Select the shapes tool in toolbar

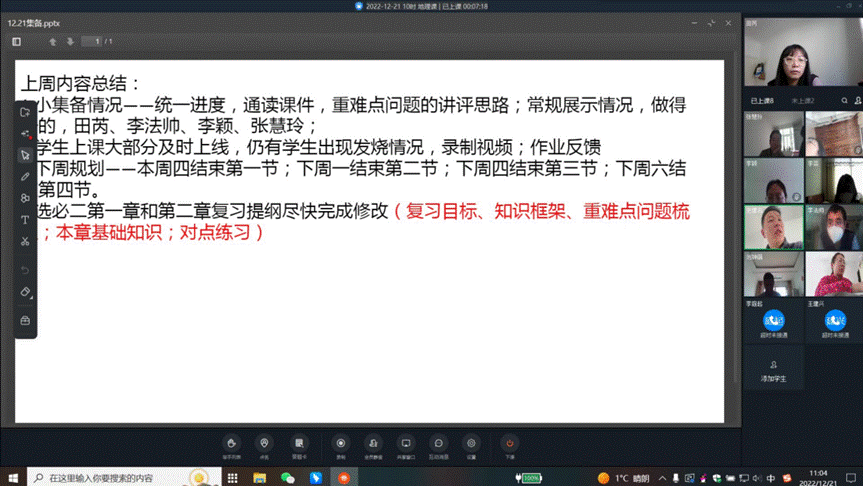[x=25, y=198]
